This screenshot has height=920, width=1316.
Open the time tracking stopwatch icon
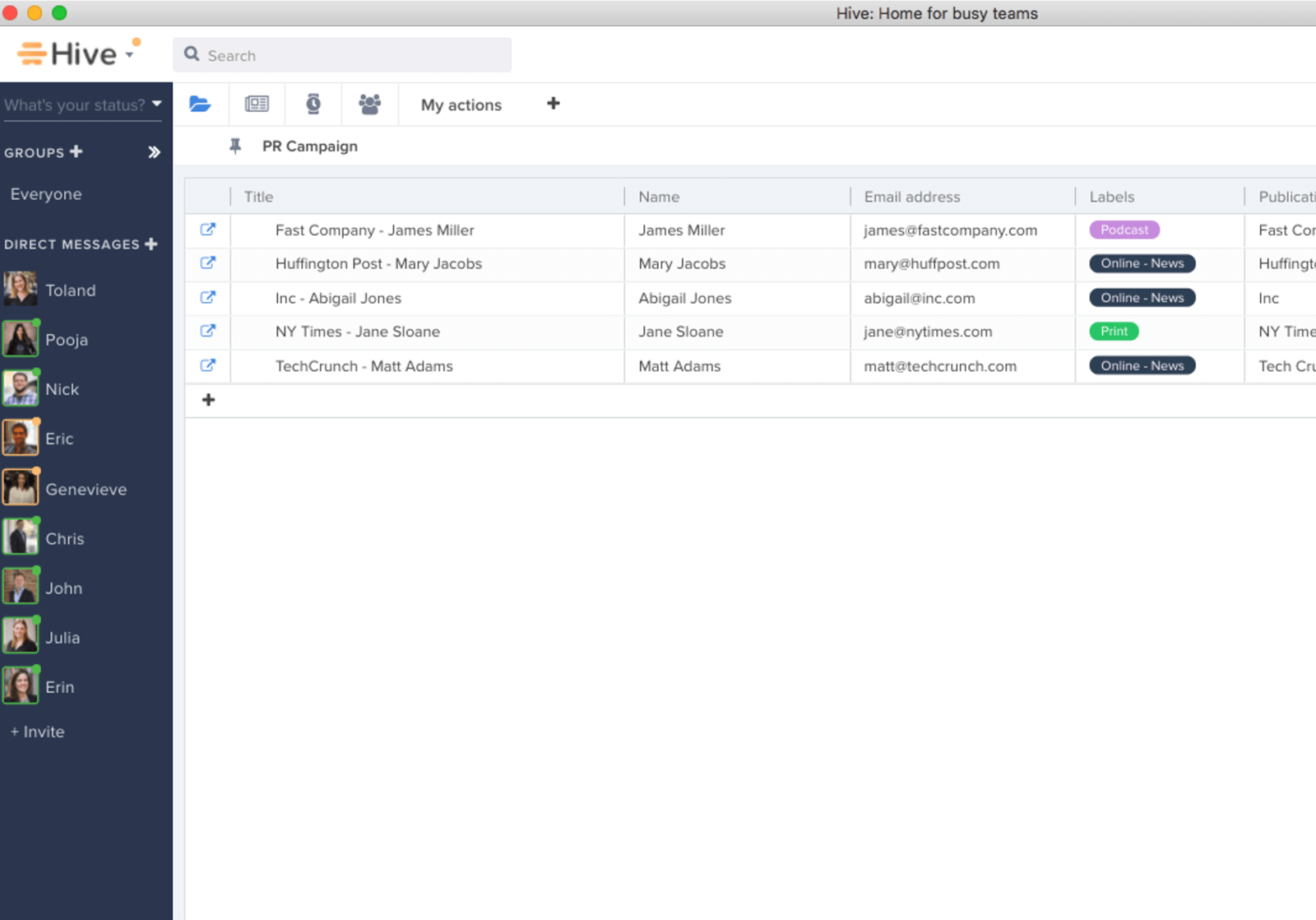[x=313, y=104]
